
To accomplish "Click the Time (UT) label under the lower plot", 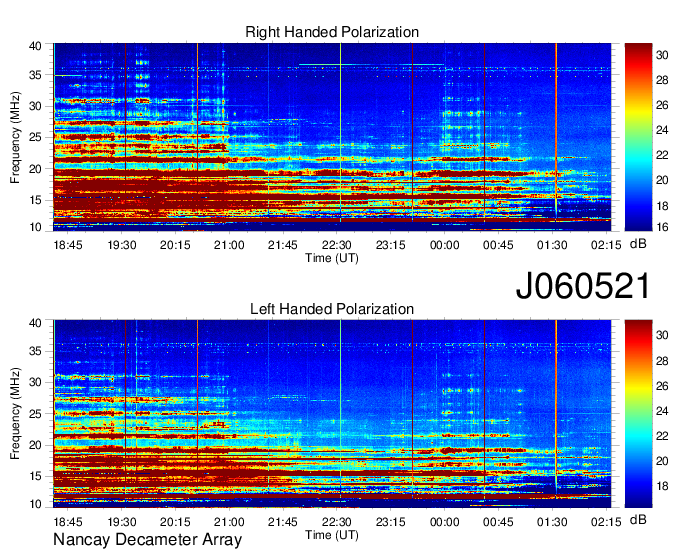I will [x=332, y=535].
